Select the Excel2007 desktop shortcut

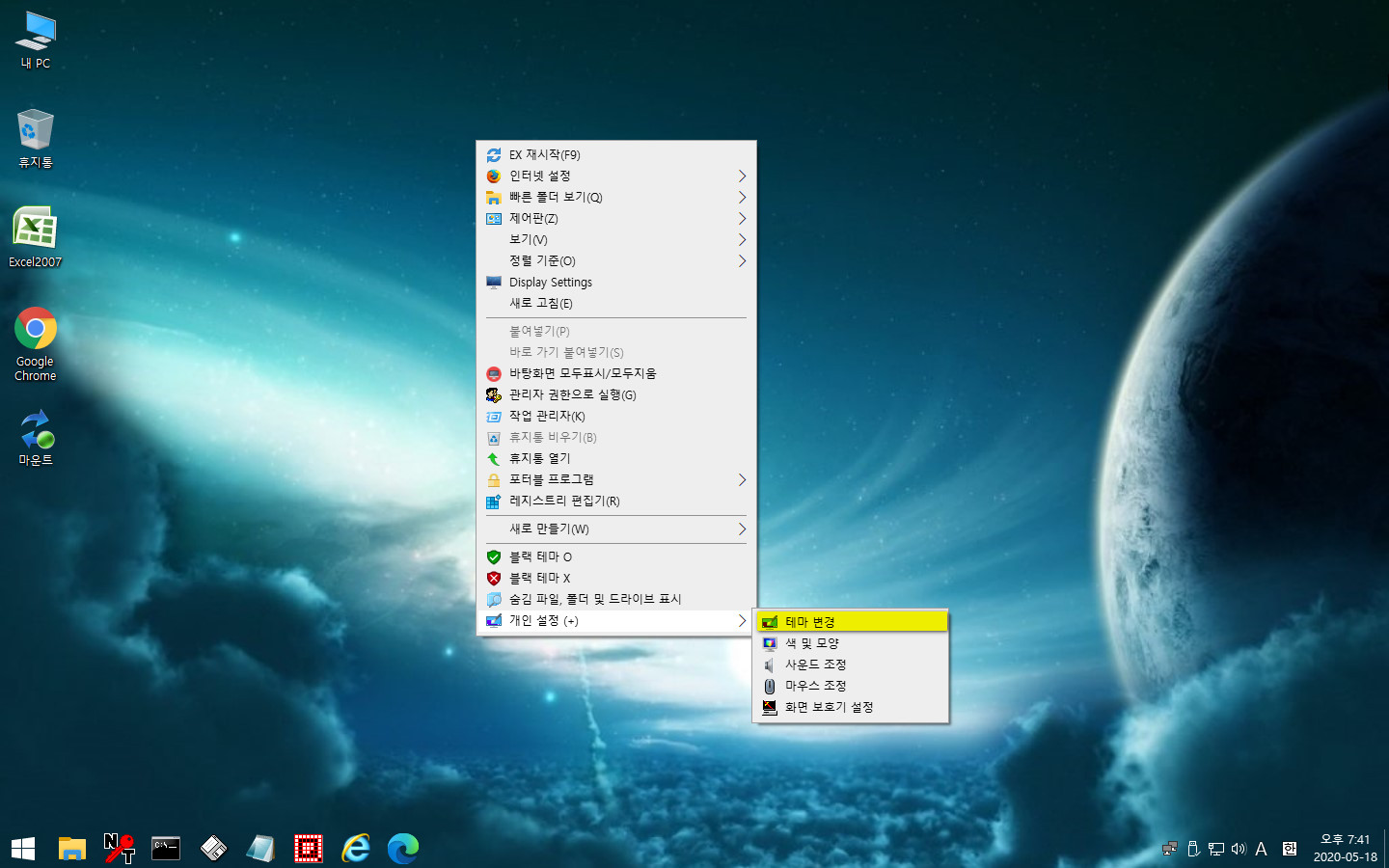[x=36, y=237]
